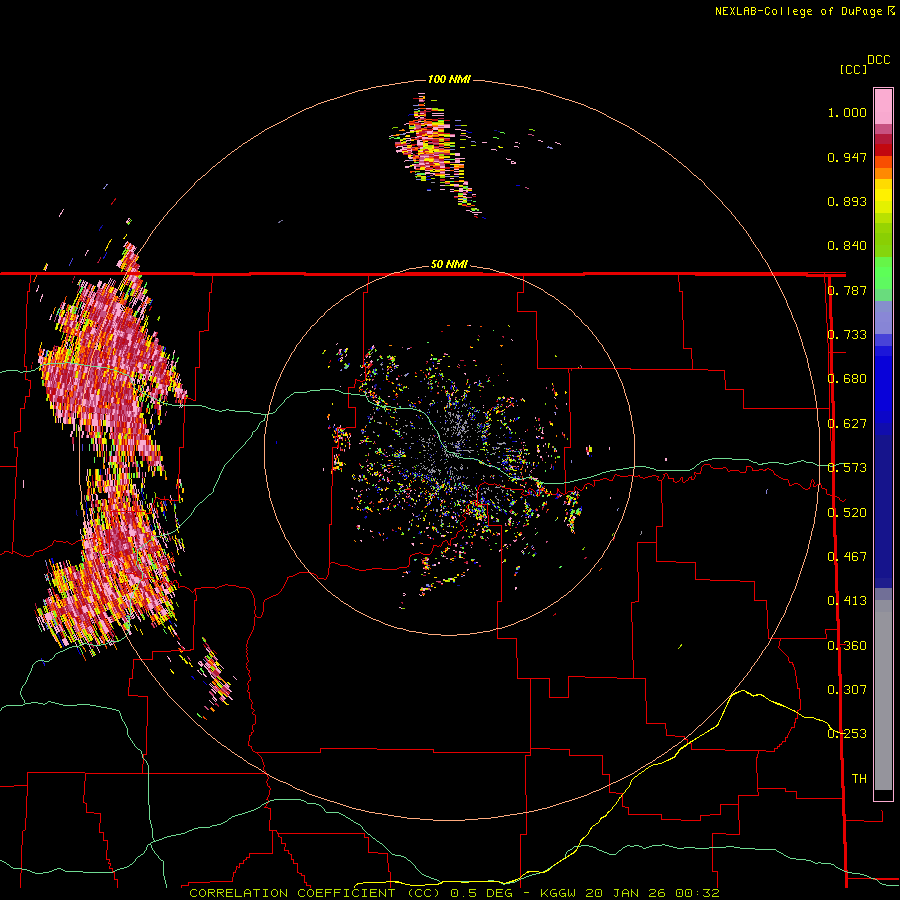
Task: Click the 0.787 scale value
Action: (x=847, y=290)
